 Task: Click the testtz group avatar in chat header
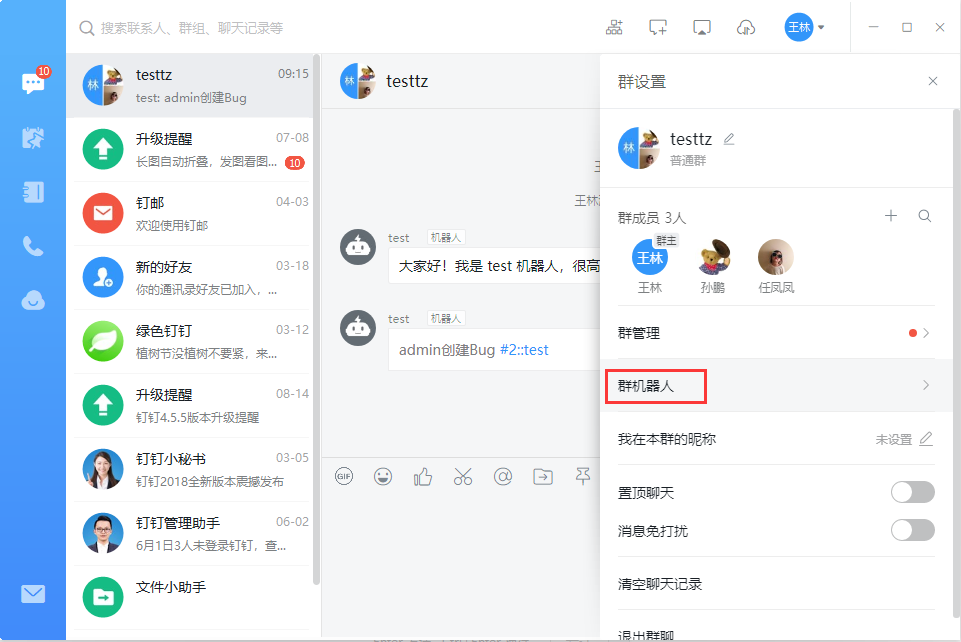click(x=358, y=81)
